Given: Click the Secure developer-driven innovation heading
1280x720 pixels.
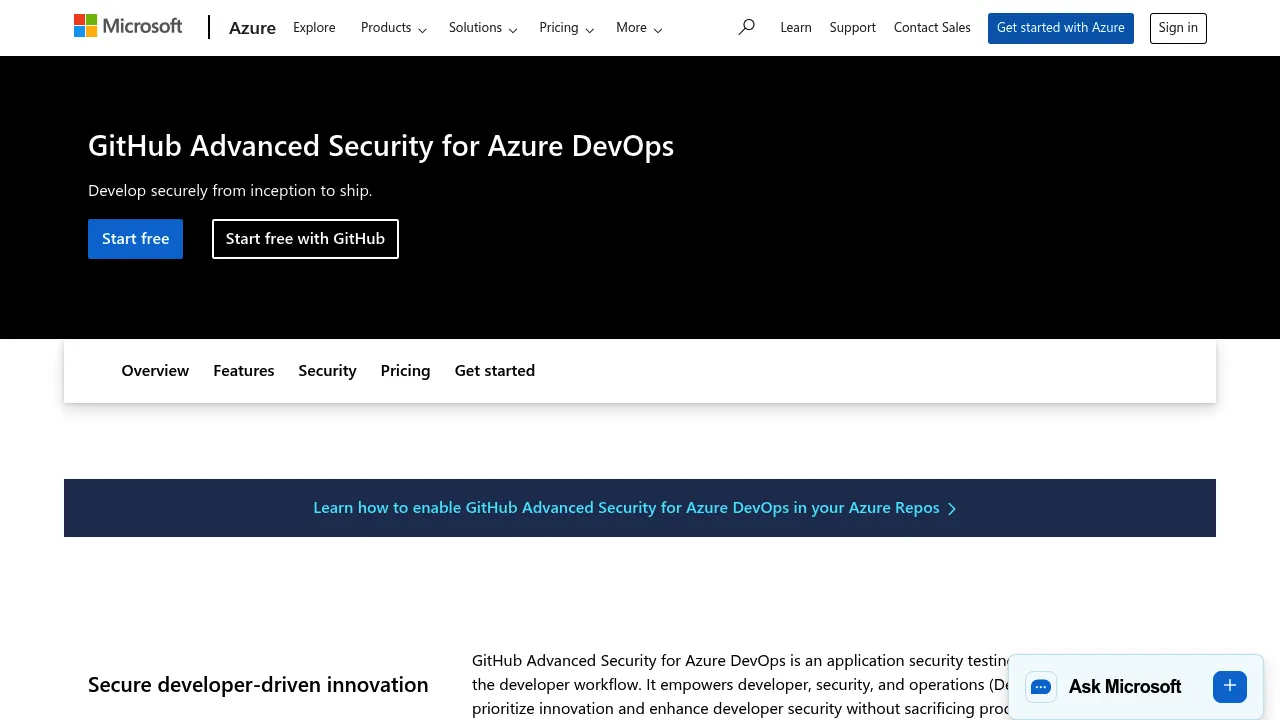Looking at the screenshot, I should 258,685.
